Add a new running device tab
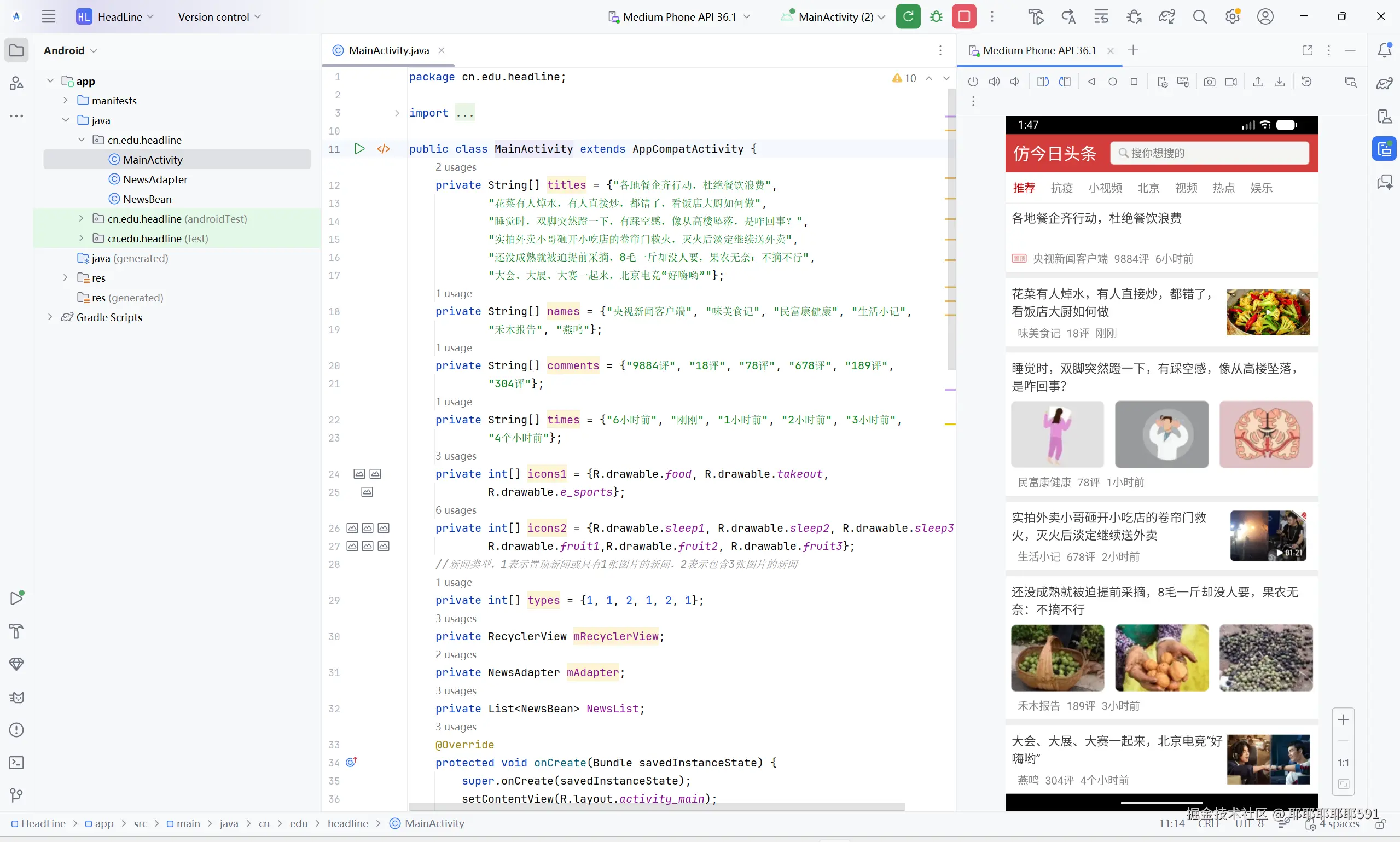The height and width of the screenshot is (842, 1400). click(x=1133, y=50)
